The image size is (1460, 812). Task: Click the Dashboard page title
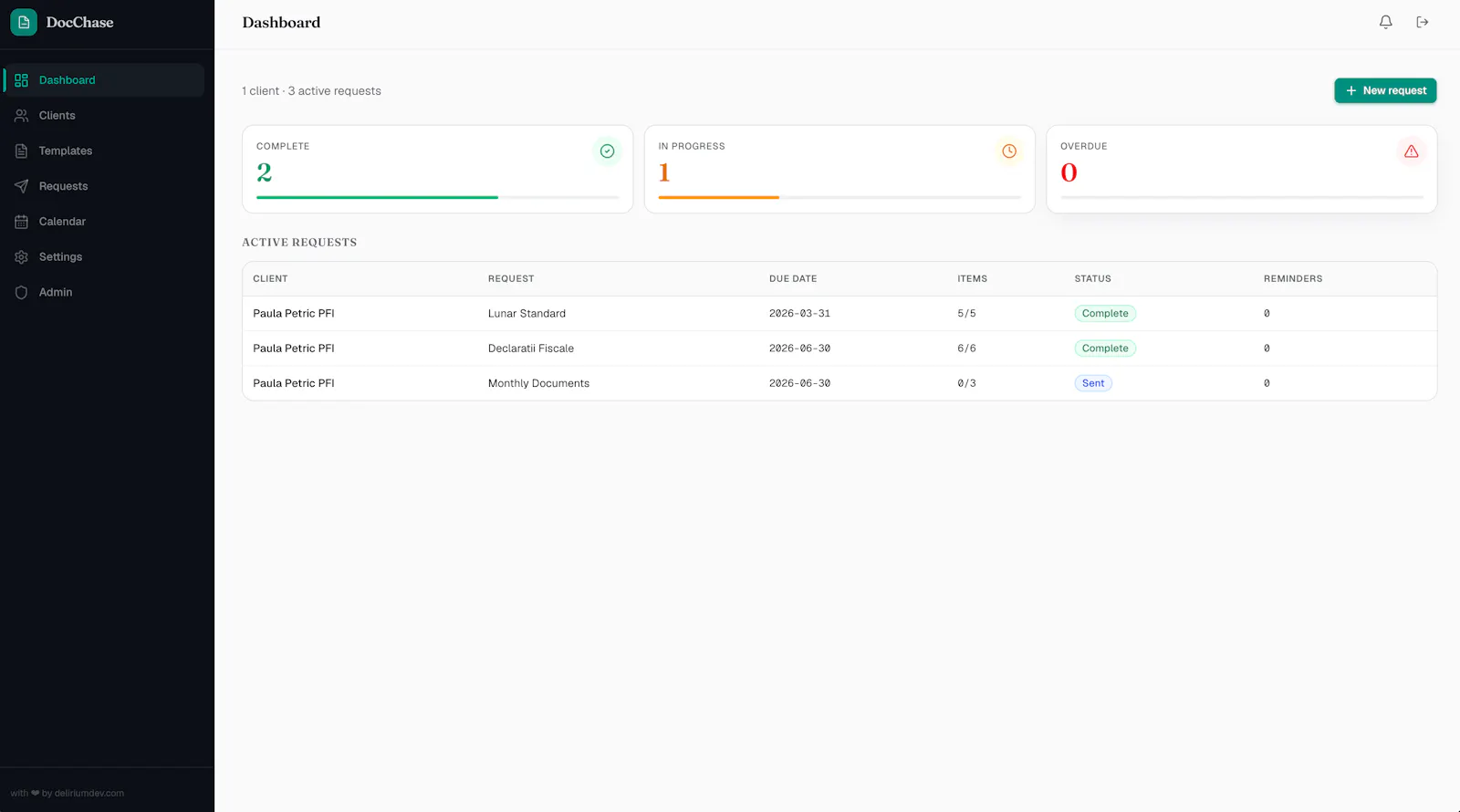(281, 23)
